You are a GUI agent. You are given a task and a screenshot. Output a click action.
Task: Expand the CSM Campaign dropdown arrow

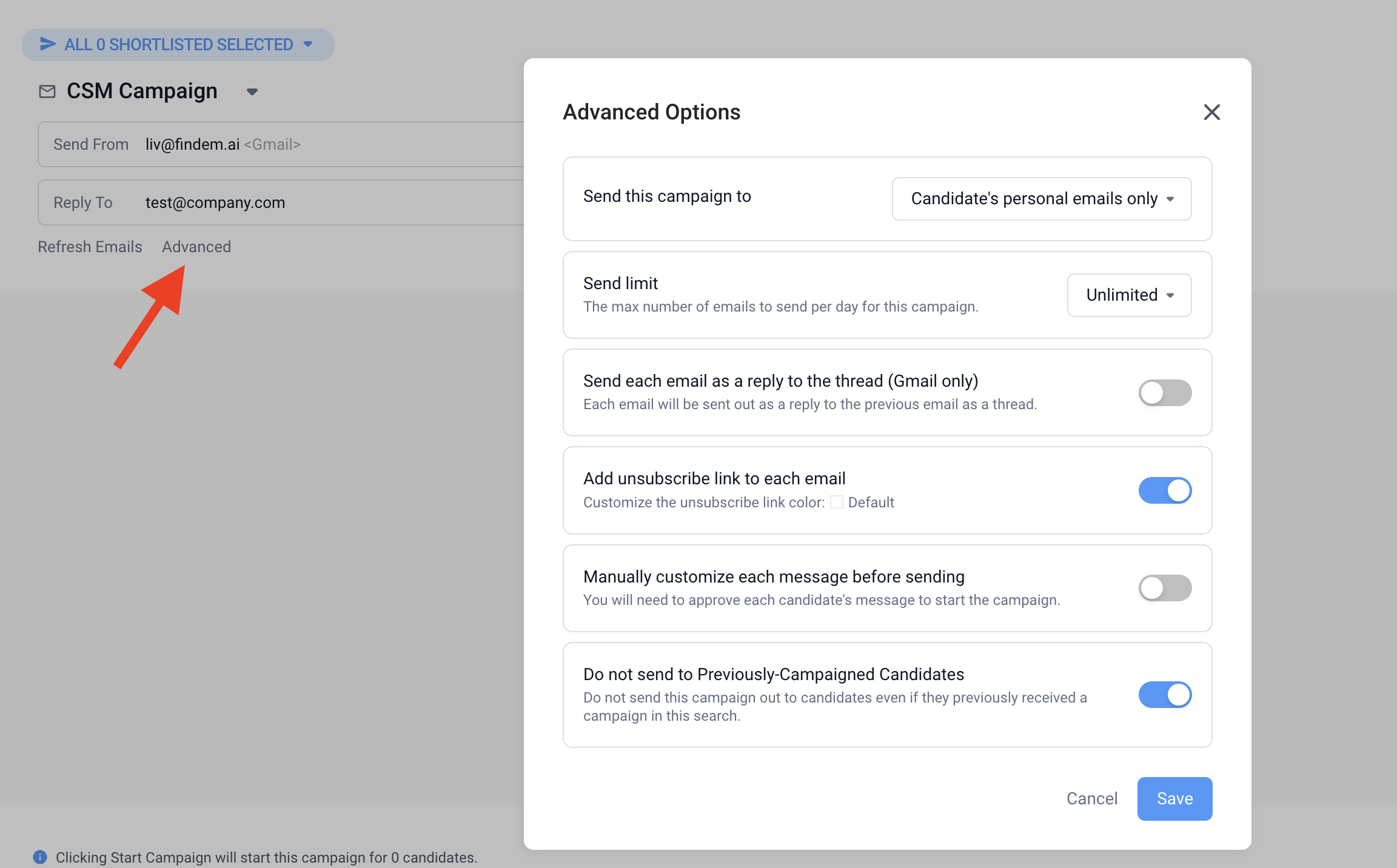(x=252, y=92)
